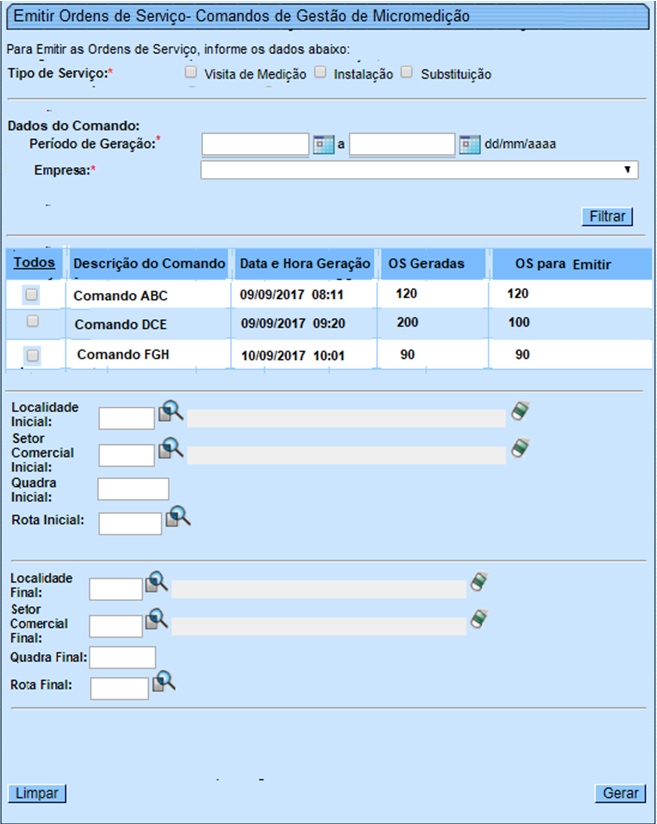Click the Descrição do Comando column header
Screen dimensions: 657x824
pyautogui.click(x=149, y=263)
